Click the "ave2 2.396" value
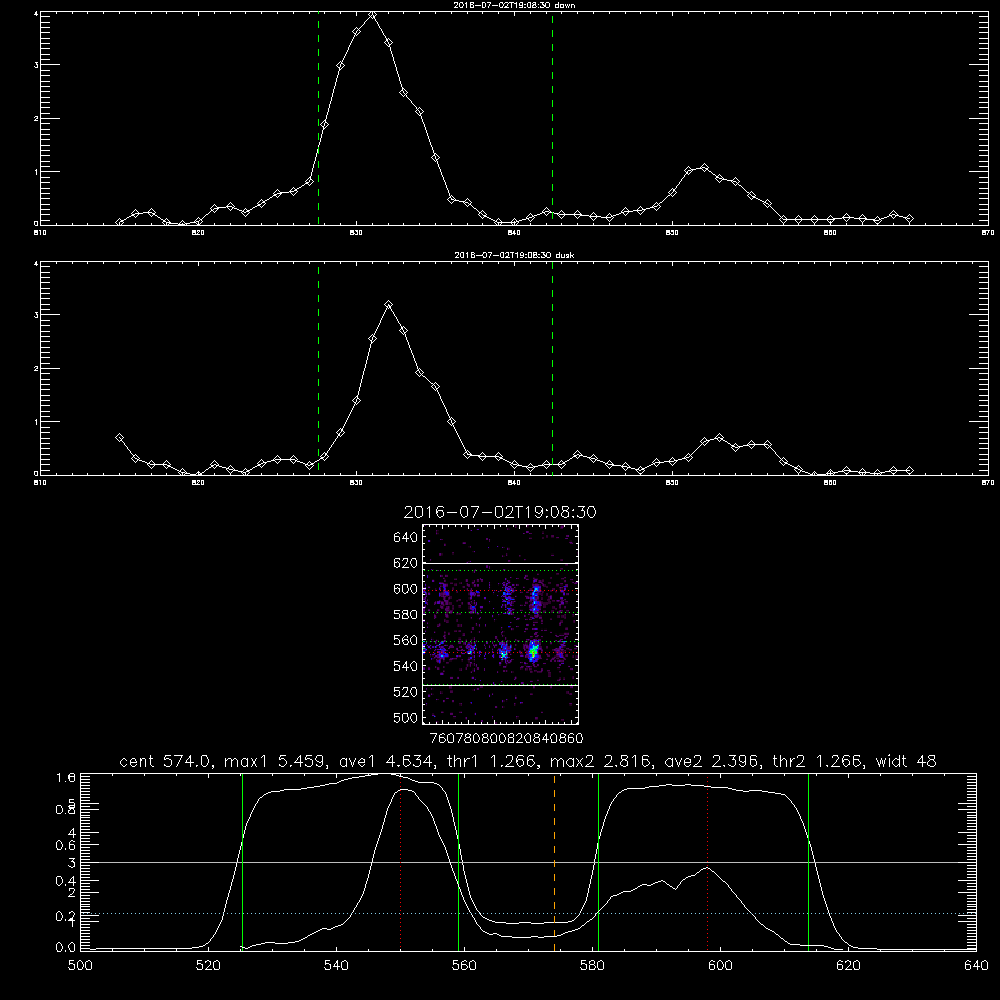This screenshot has height=1000, width=1000. pyautogui.click(x=712, y=761)
